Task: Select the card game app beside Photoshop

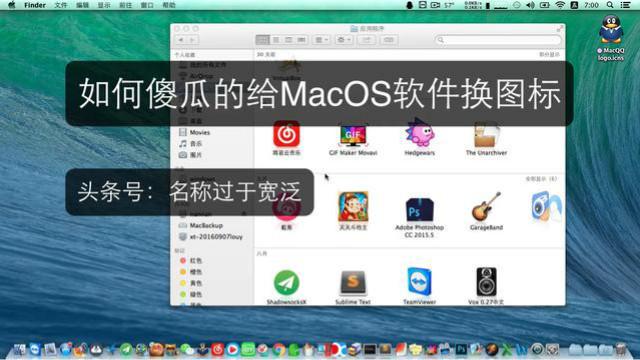Action: [x=353, y=208]
